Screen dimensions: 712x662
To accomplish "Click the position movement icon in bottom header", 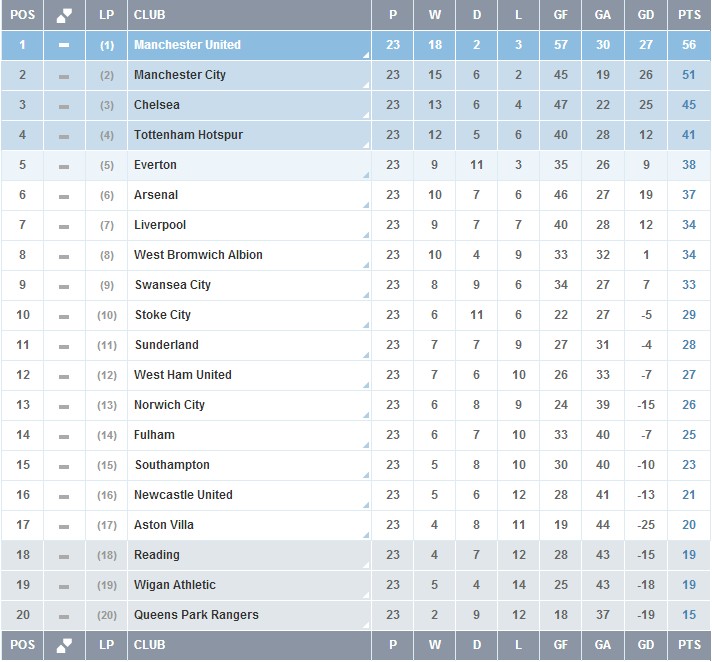I will coord(64,645).
